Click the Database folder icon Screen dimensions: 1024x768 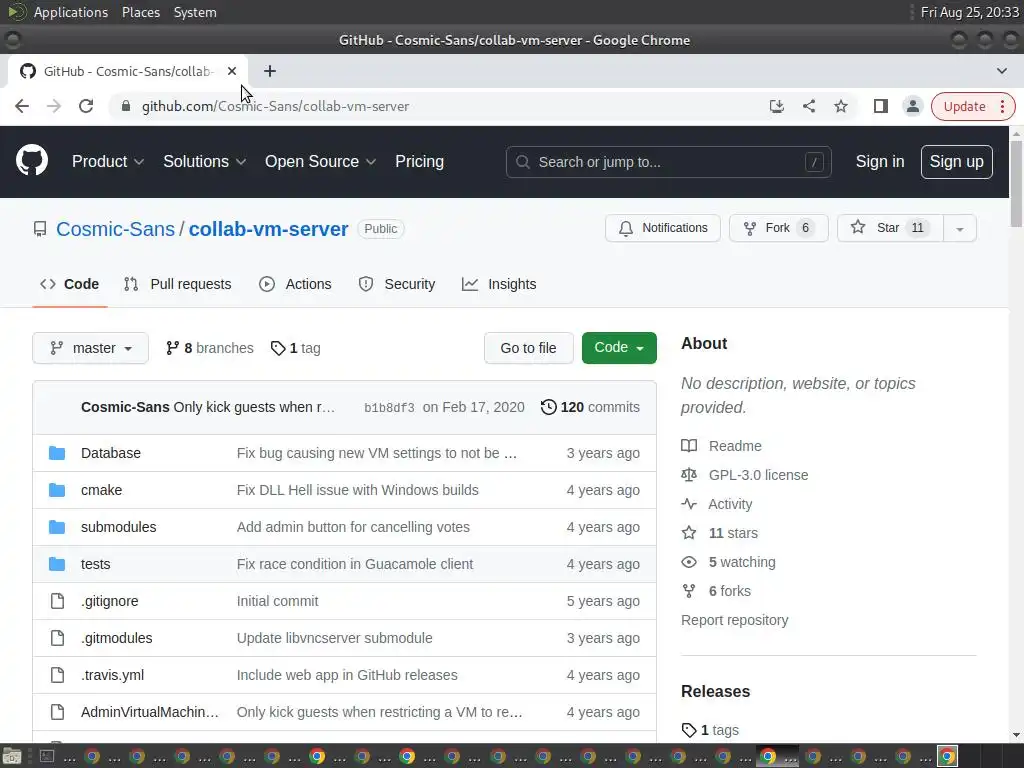(x=57, y=453)
